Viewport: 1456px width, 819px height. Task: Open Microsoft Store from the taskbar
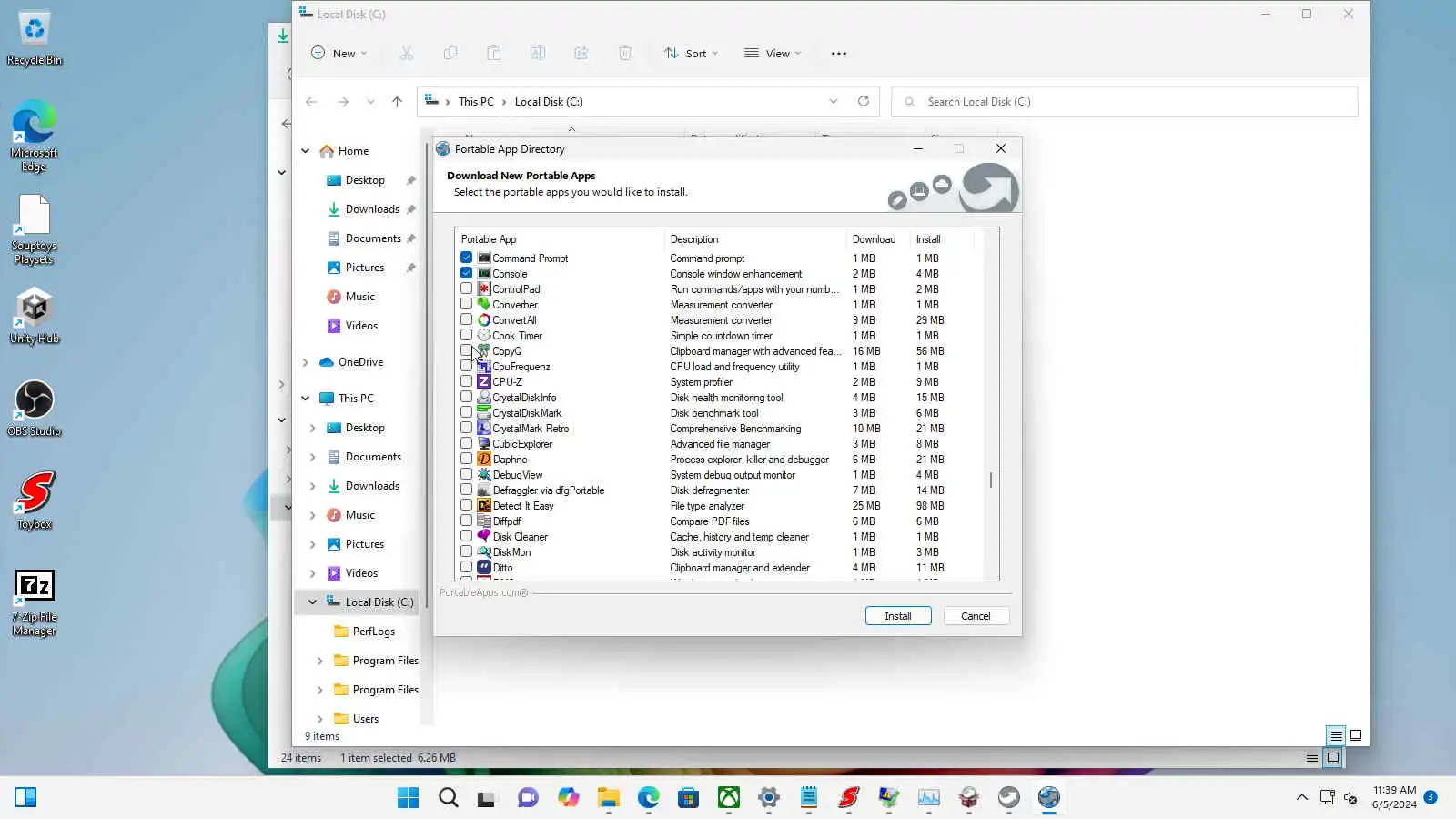tap(689, 798)
